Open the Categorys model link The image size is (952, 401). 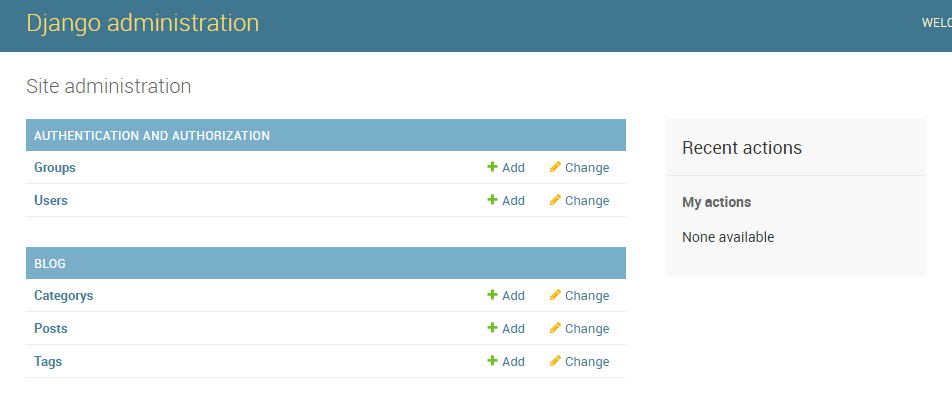point(64,296)
